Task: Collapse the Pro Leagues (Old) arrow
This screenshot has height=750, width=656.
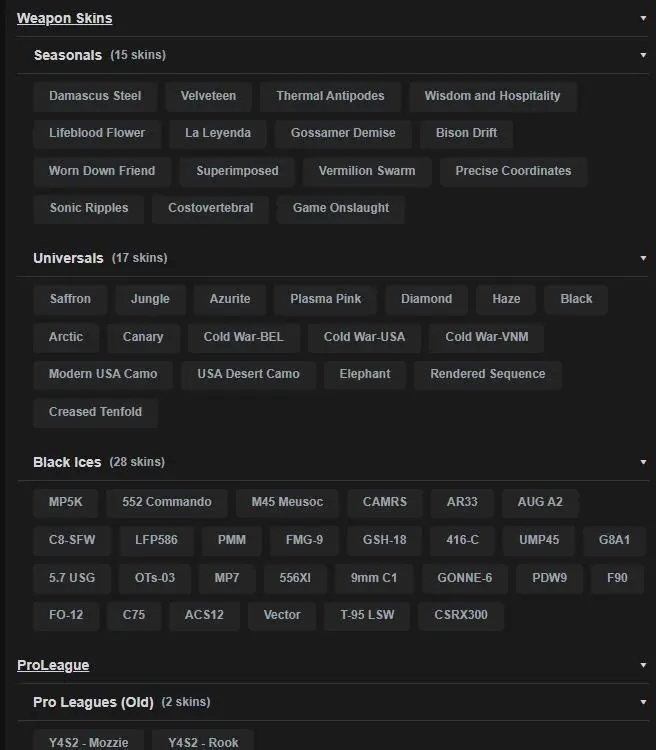Action: click(x=643, y=702)
